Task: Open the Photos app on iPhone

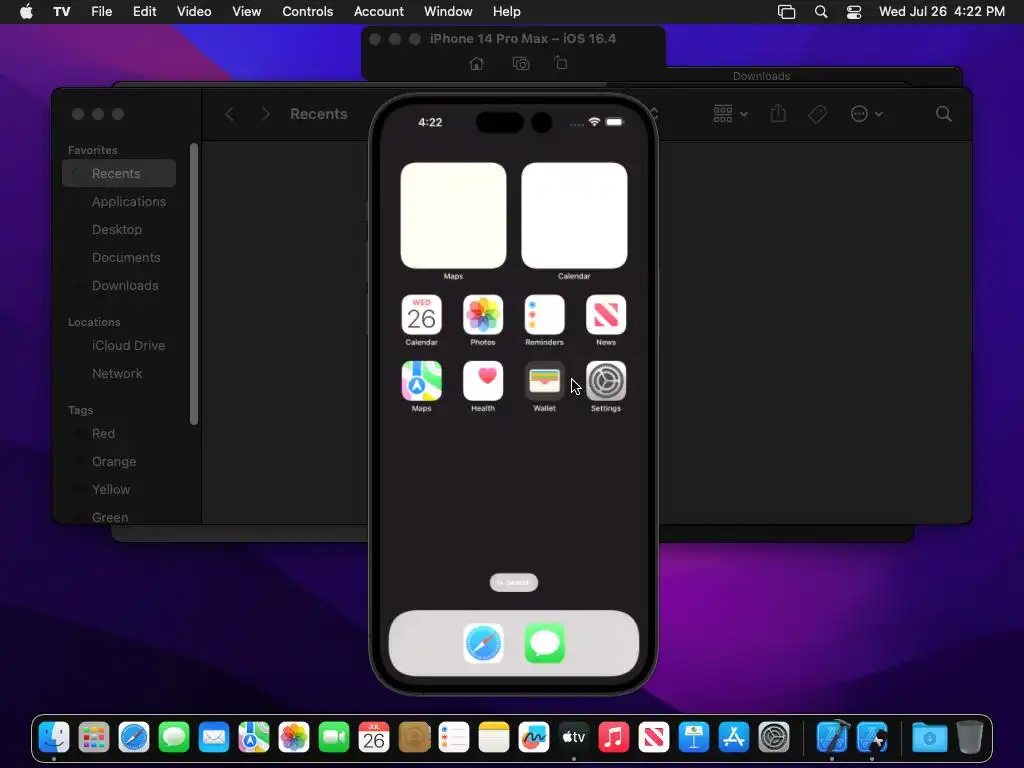Action: (483, 315)
